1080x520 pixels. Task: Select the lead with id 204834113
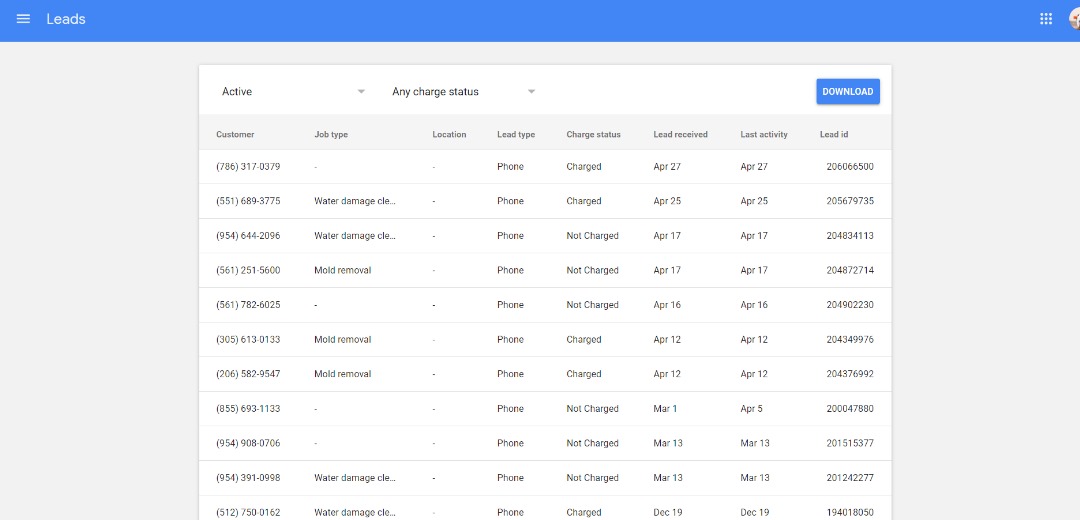click(849, 236)
